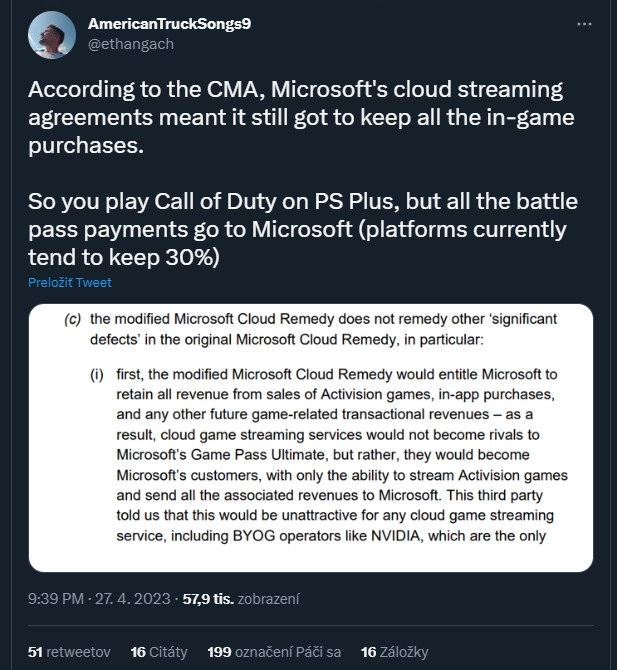This screenshot has width=617, height=670.
Task: Open the tweet's three-dot more options menu
Action: (x=584, y=23)
